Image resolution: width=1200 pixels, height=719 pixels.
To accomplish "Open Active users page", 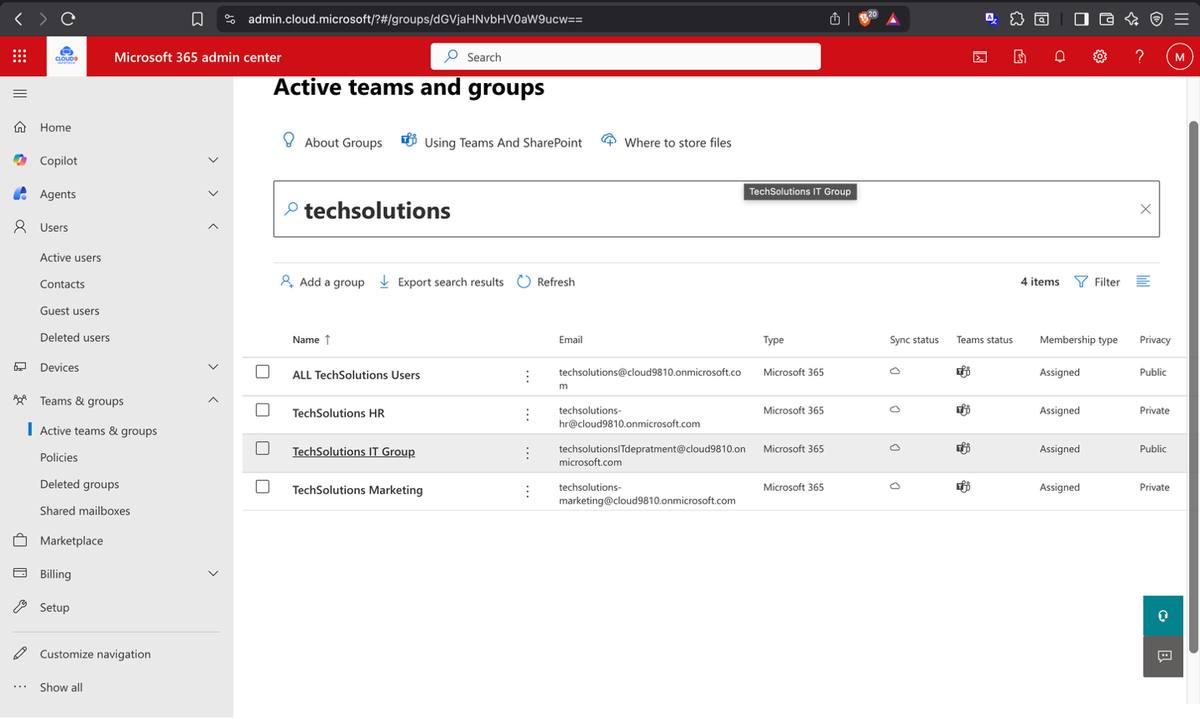I will click(70, 257).
